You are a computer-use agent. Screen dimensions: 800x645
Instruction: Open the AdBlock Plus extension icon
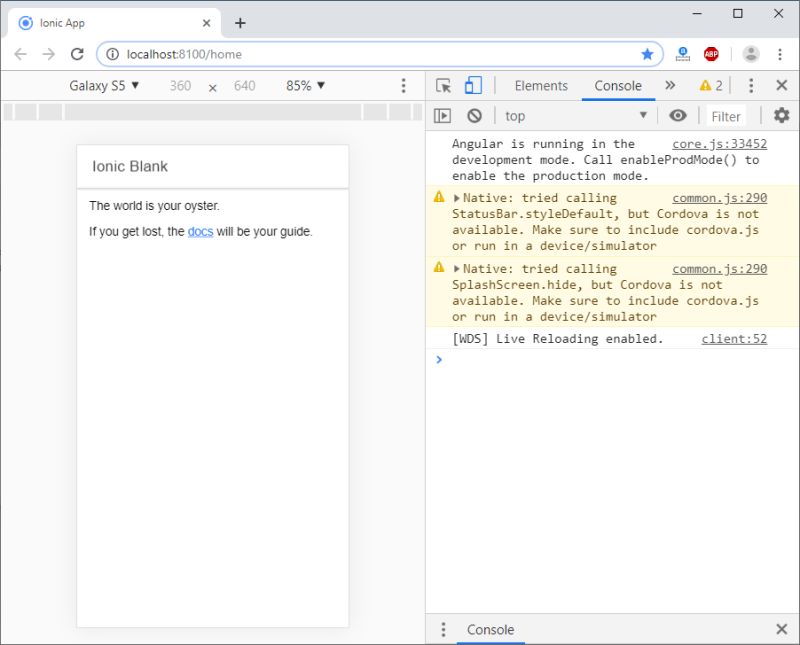711,54
